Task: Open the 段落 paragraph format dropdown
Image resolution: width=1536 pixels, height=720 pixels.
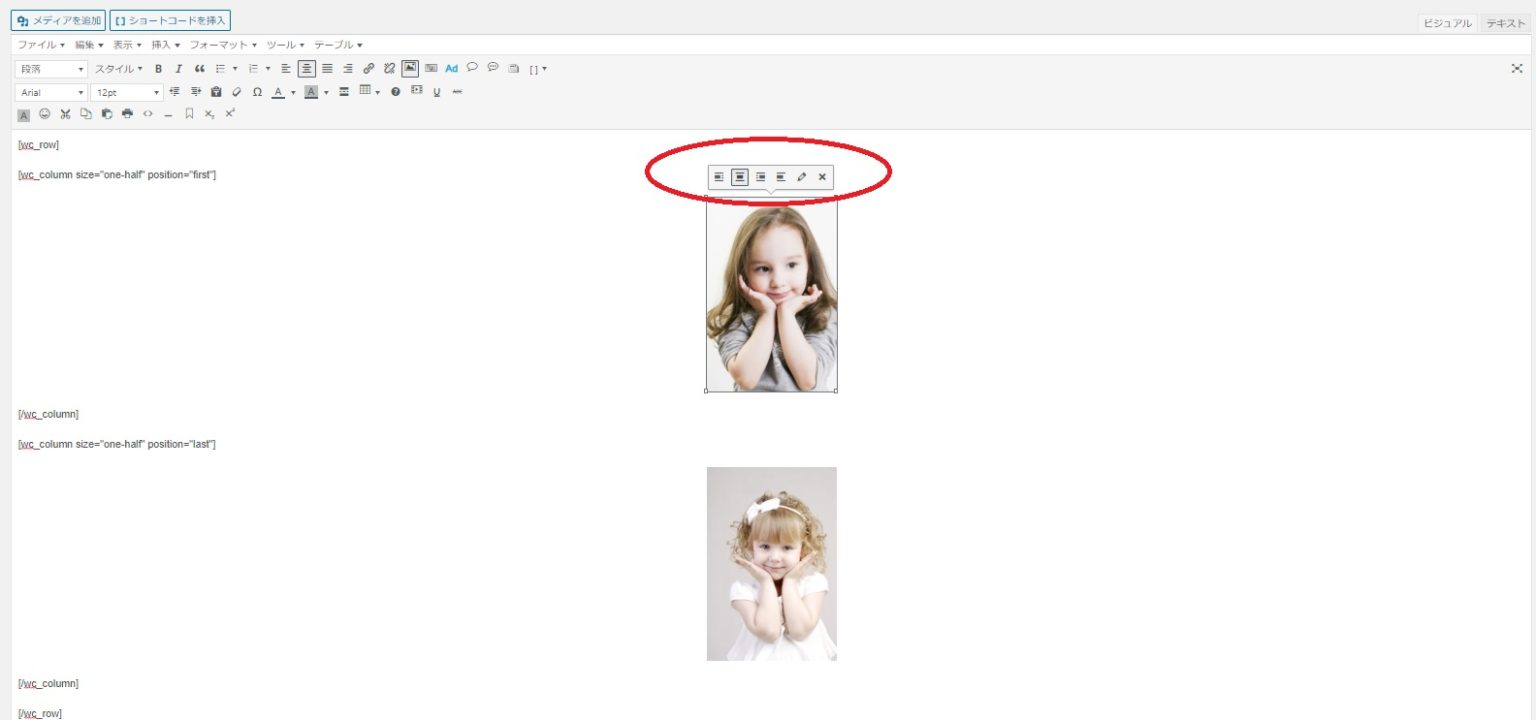Action: coord(52,69)
